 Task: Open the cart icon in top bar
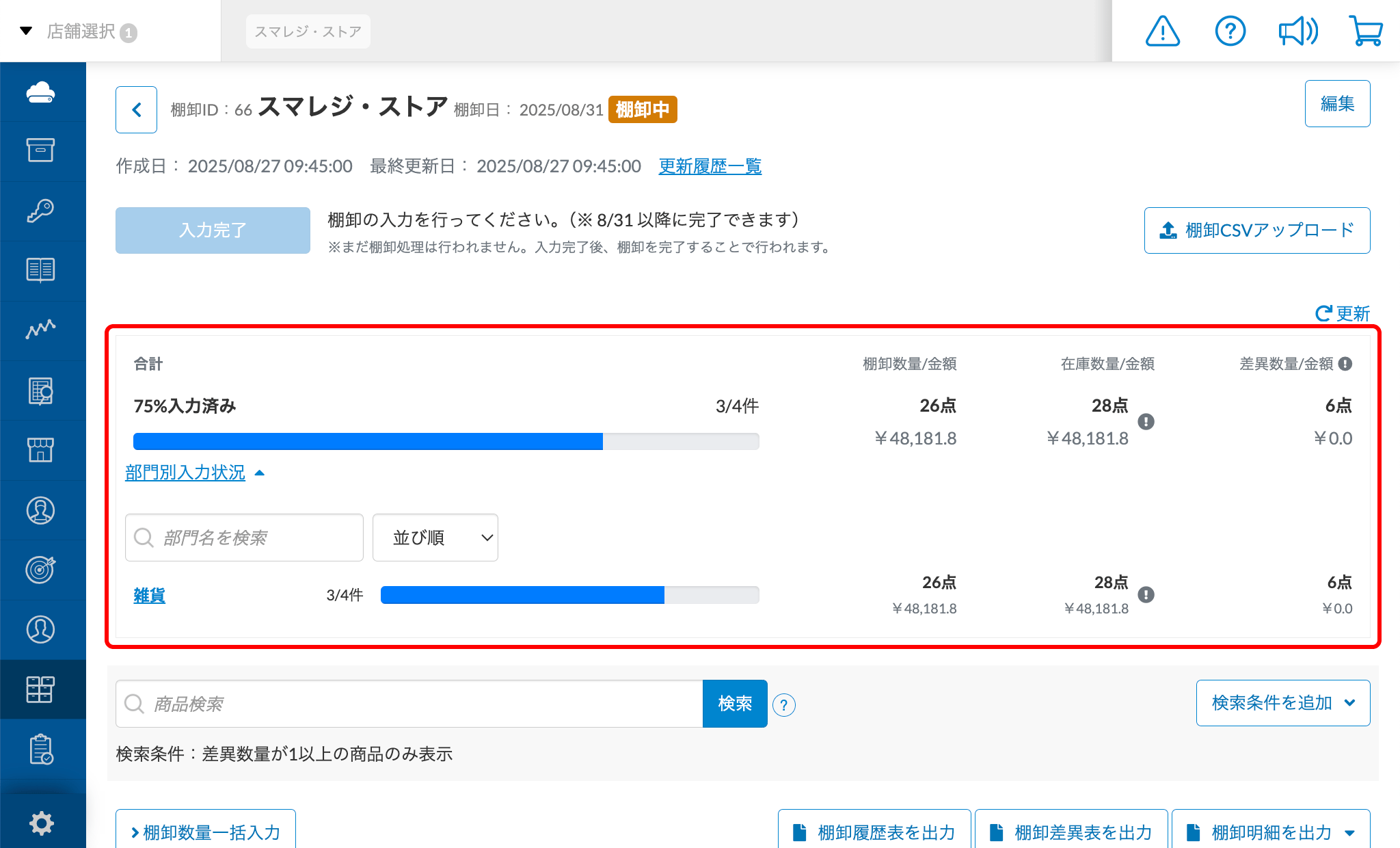(x=1366, y=31)
